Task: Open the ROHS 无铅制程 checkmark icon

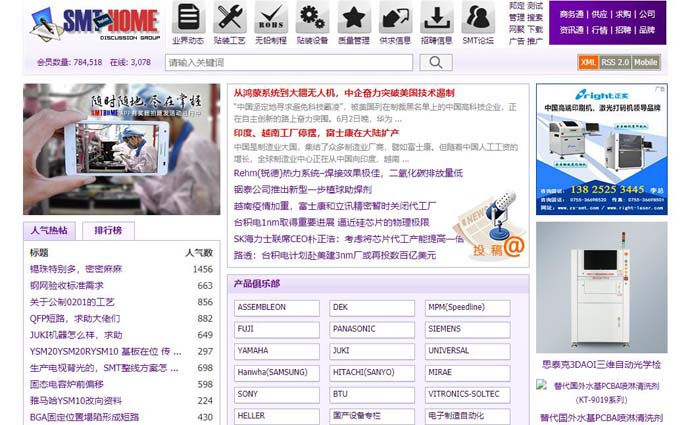Action: [271, 17]
